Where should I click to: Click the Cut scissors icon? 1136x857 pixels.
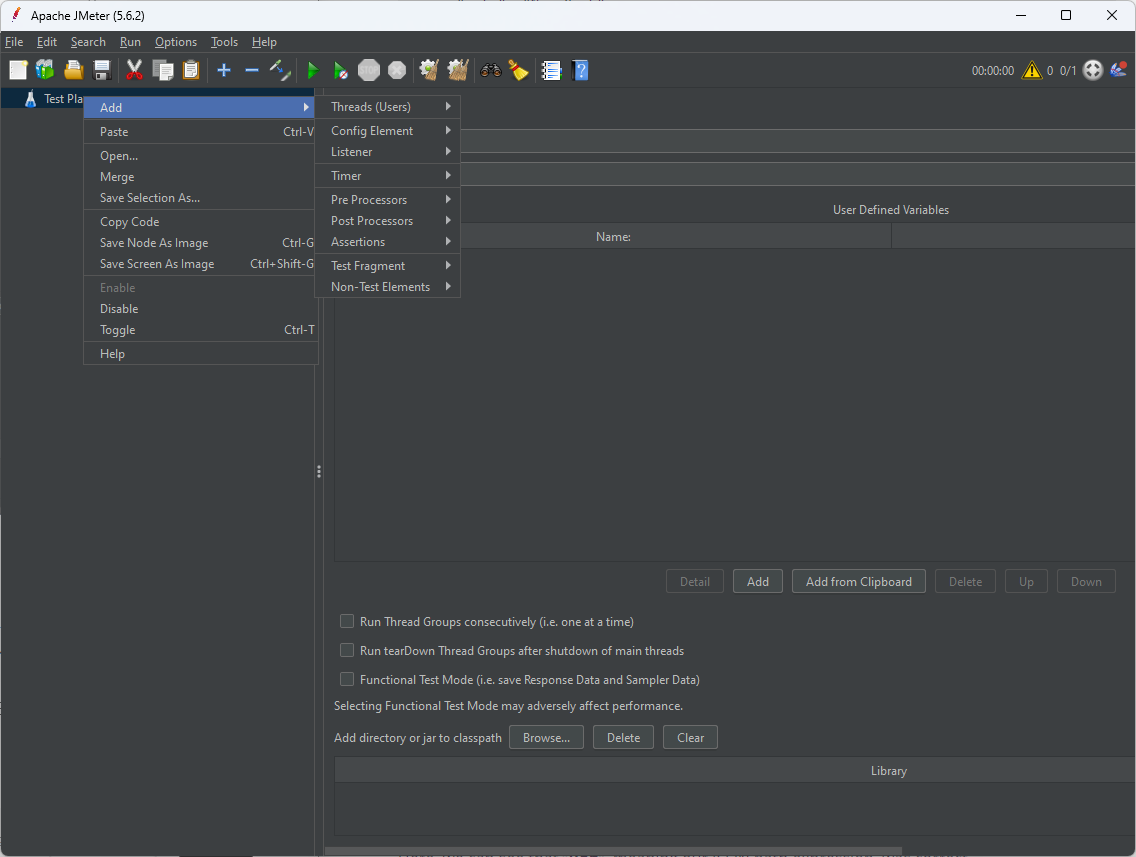[x=134, y=70]
